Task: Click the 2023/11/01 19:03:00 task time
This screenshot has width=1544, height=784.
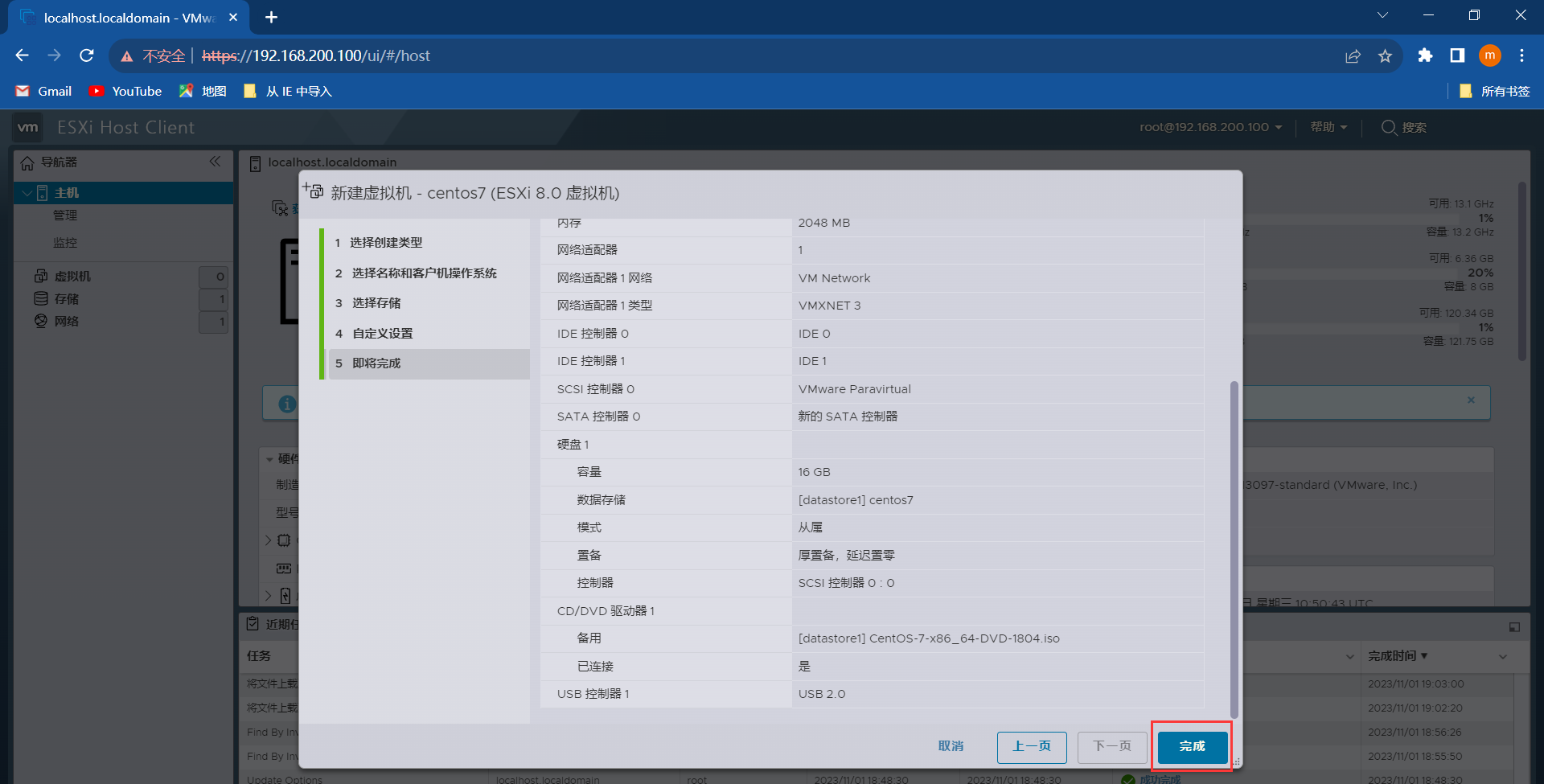Action: click(x=1415, y=684)
